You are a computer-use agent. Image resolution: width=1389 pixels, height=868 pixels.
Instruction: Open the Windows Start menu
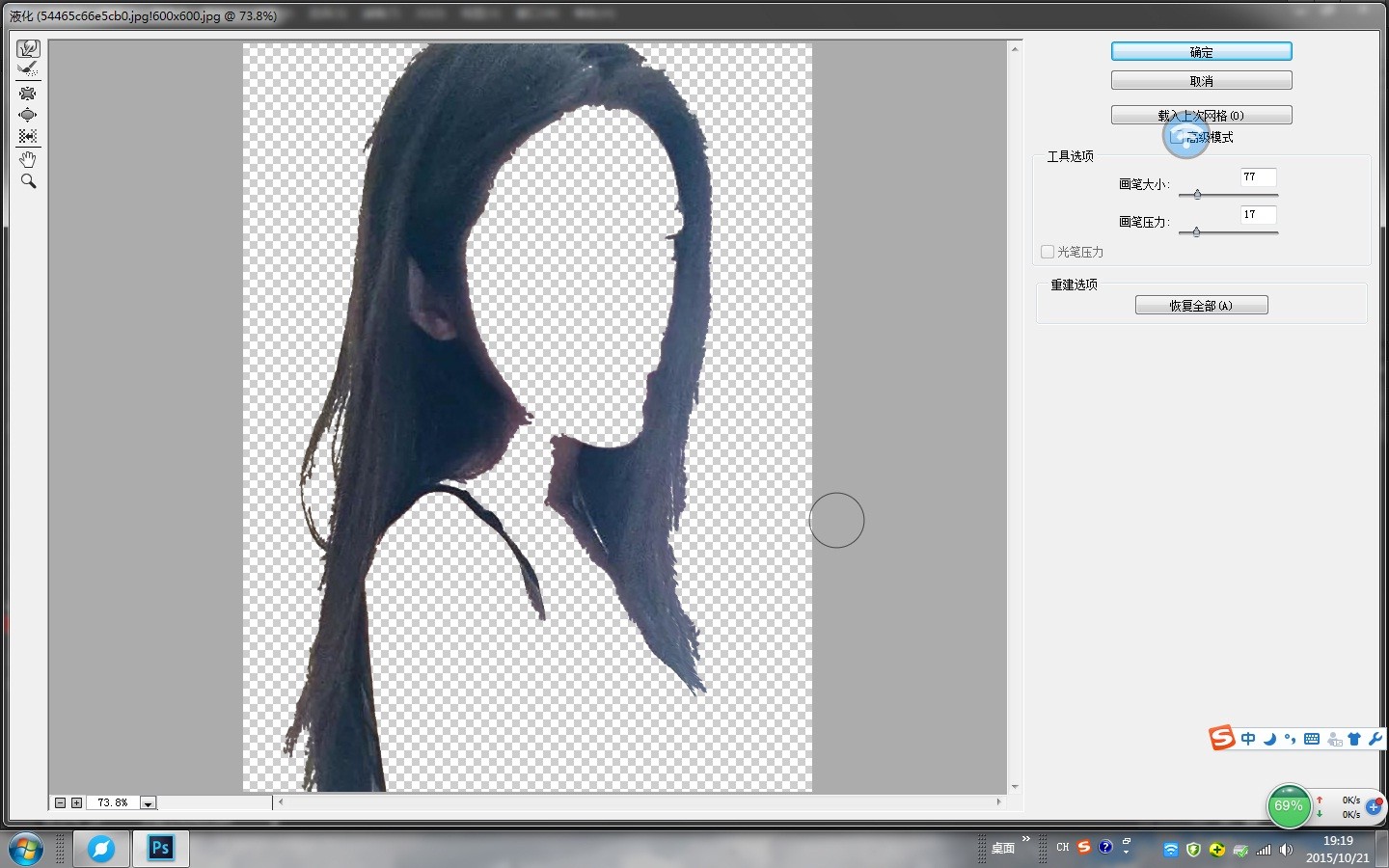pos(26,849)
